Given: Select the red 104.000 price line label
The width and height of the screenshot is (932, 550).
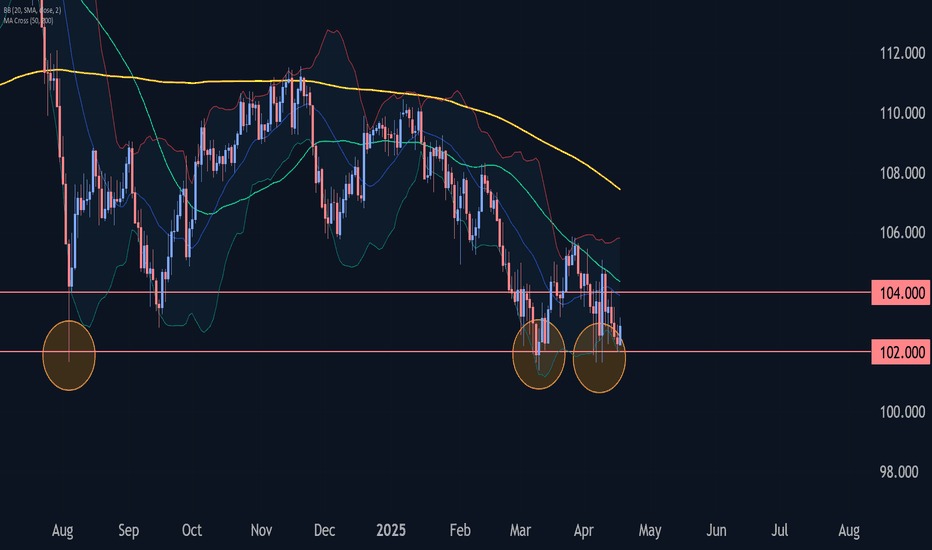Looking at the screenshot, I should click(x=900, y=293).
